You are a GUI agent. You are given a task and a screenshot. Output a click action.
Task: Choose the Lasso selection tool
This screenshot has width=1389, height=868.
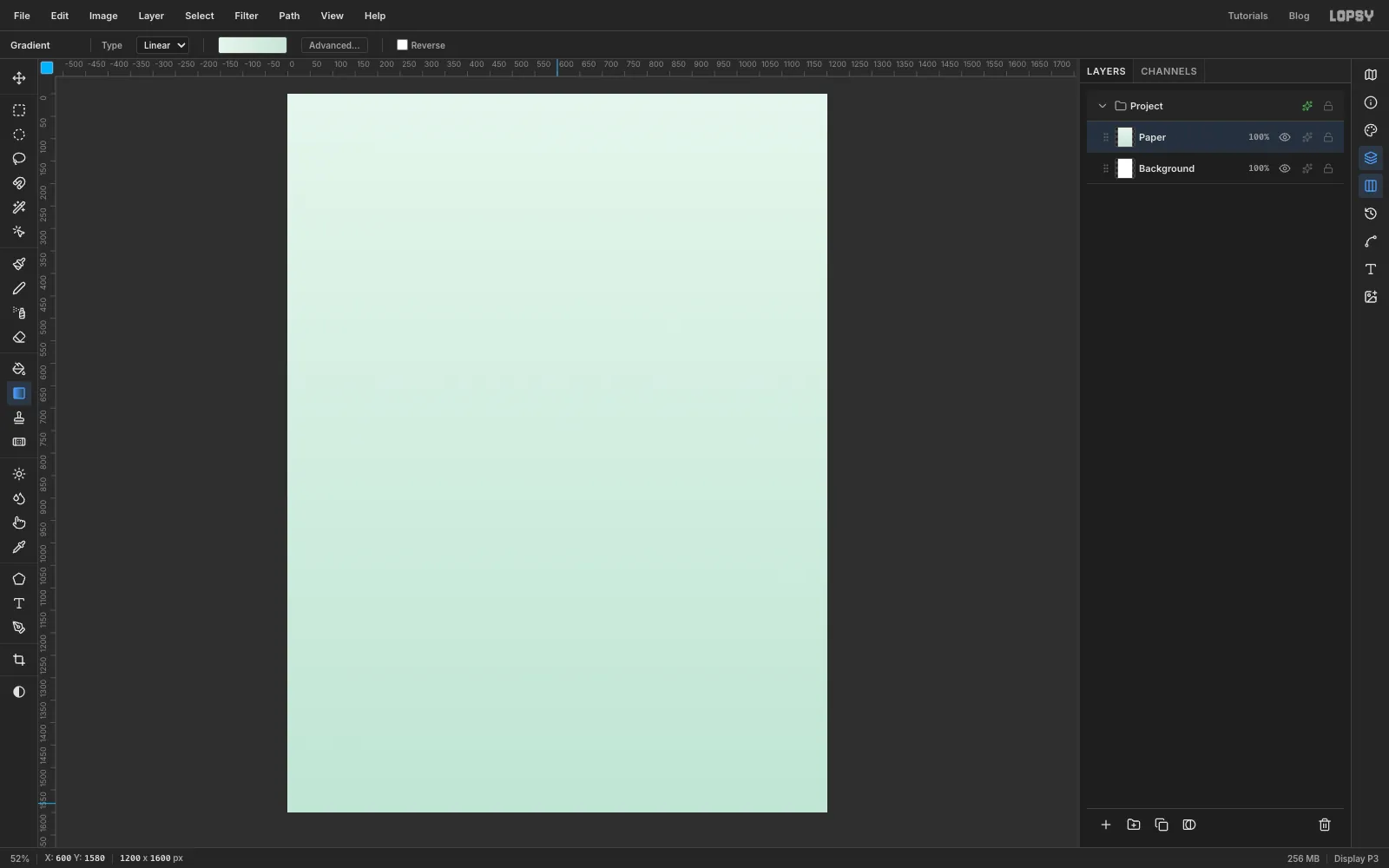pos(19,159)
